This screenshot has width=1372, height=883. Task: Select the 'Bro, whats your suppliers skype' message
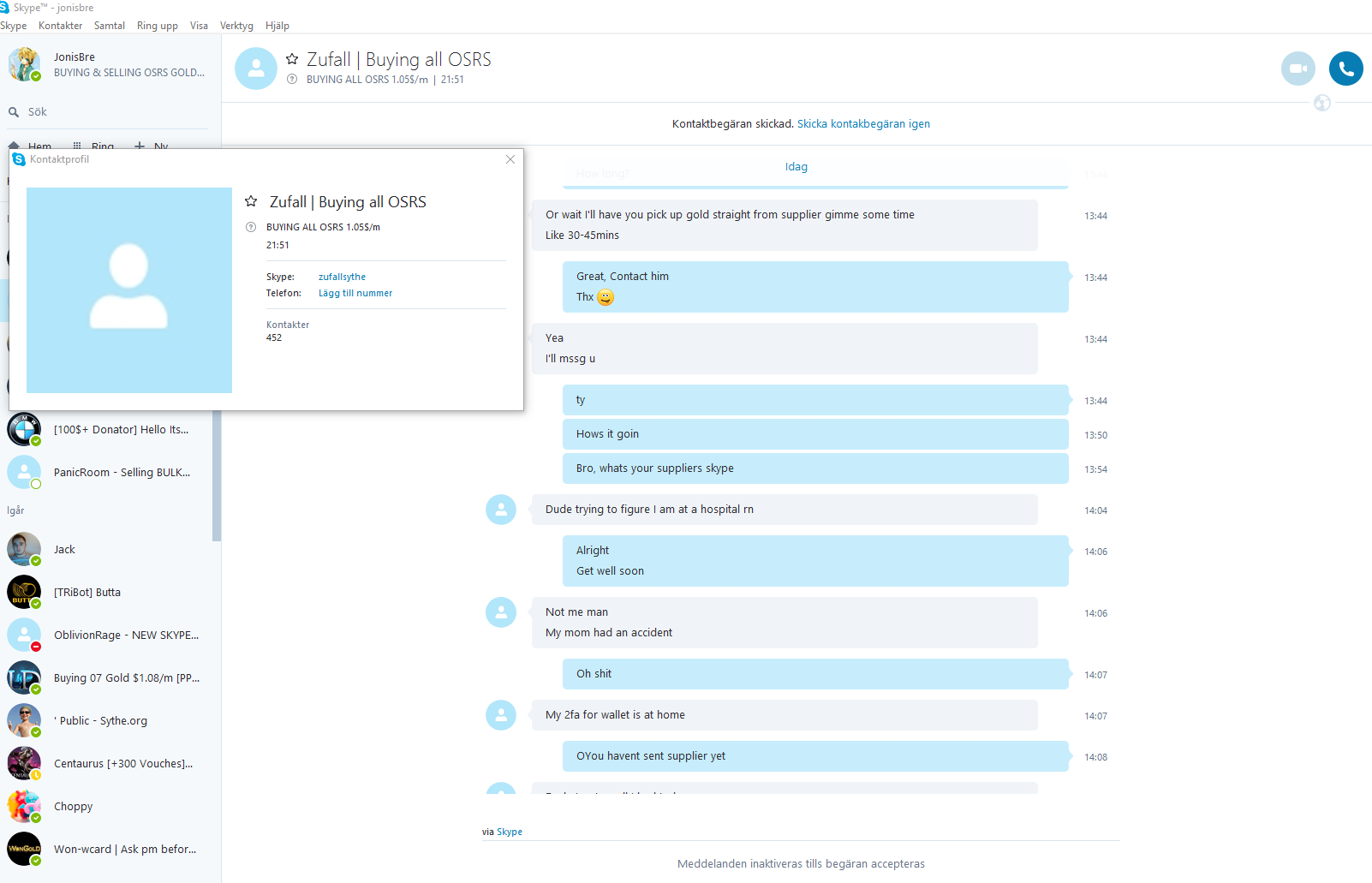click(x=815, y=468)
